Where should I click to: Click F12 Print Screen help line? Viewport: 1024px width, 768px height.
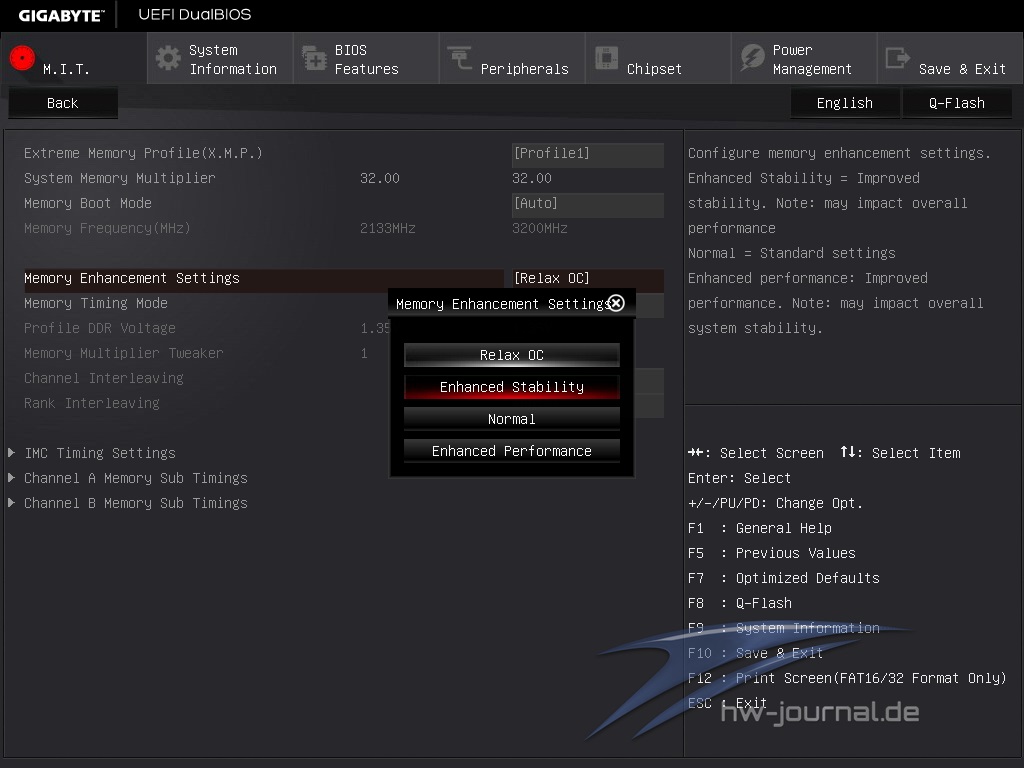(x=847, y=678)
